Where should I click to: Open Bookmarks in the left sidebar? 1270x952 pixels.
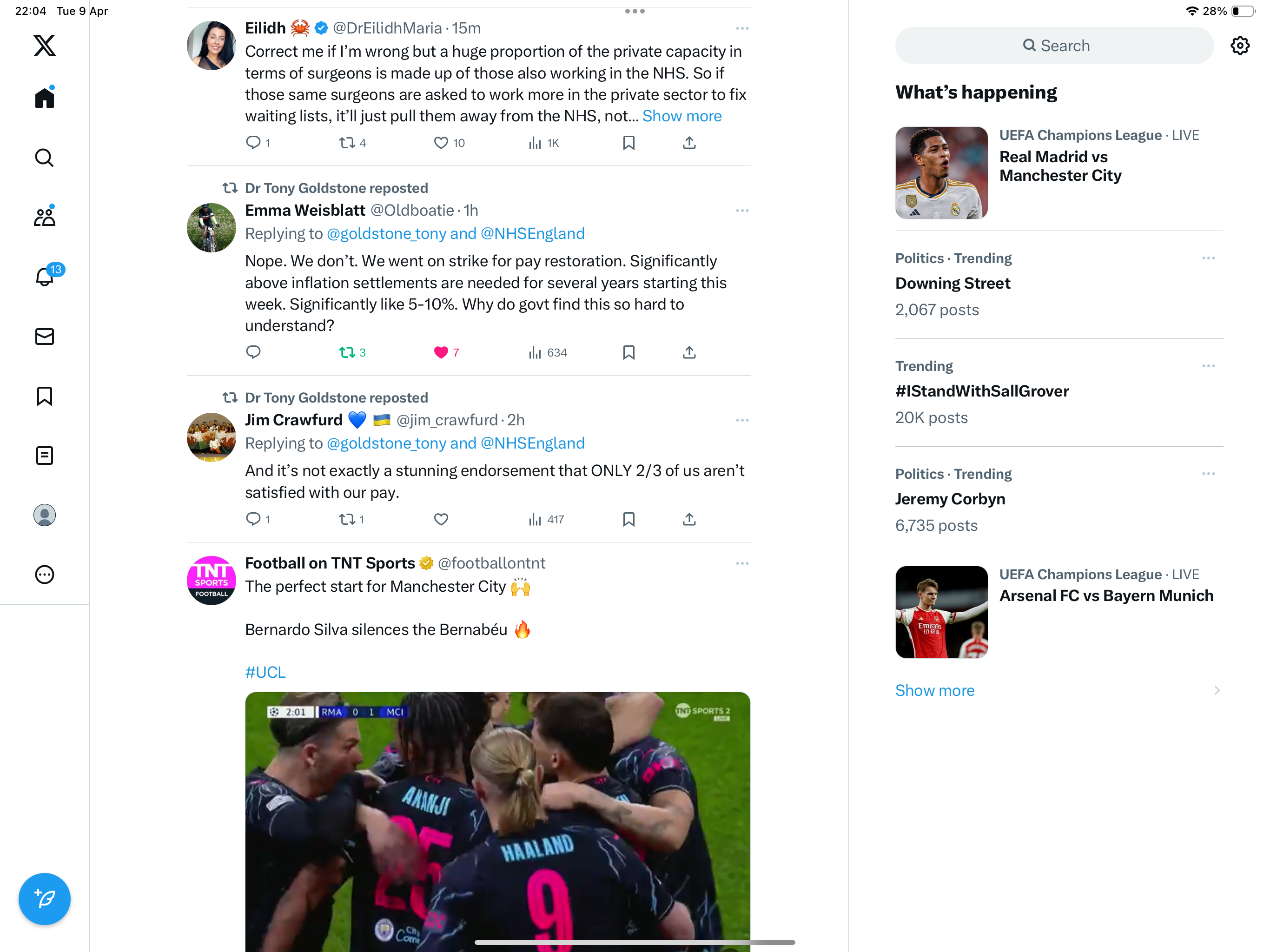[45, 396]
